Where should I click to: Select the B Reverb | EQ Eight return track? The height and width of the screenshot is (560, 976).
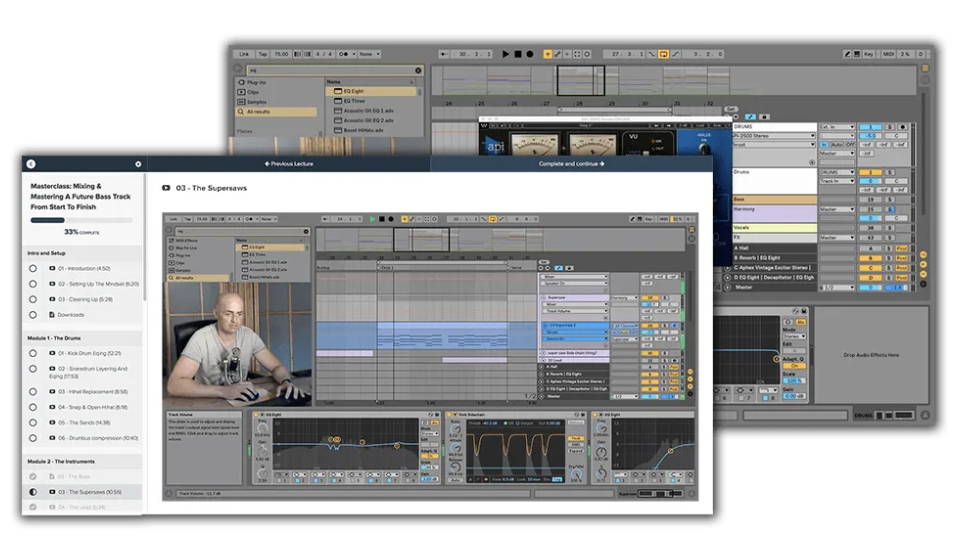click(774, 258)
